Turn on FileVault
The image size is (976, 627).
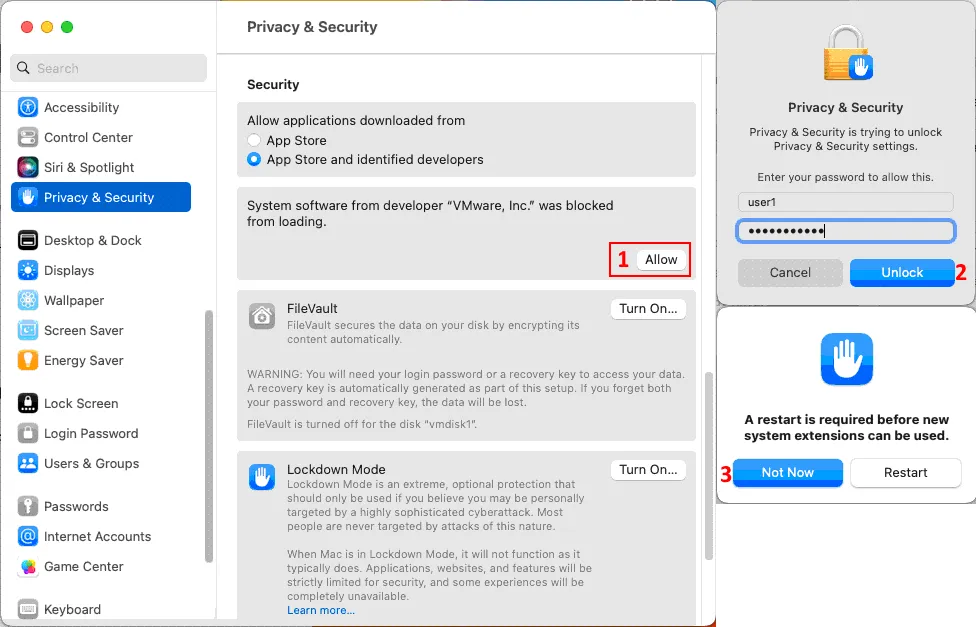[x=648, y=309]
